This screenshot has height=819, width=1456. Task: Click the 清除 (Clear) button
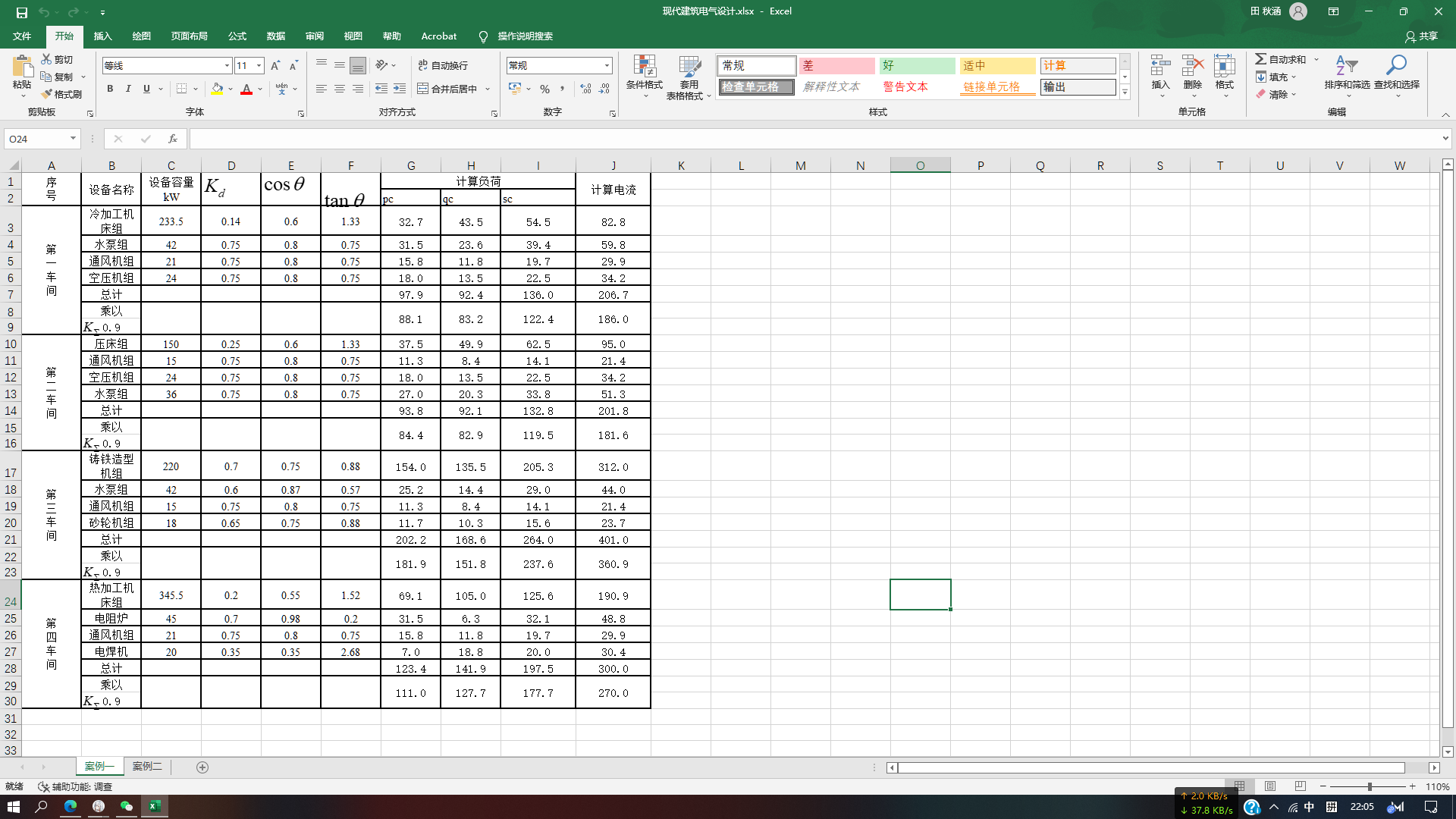click(1276, 94)
